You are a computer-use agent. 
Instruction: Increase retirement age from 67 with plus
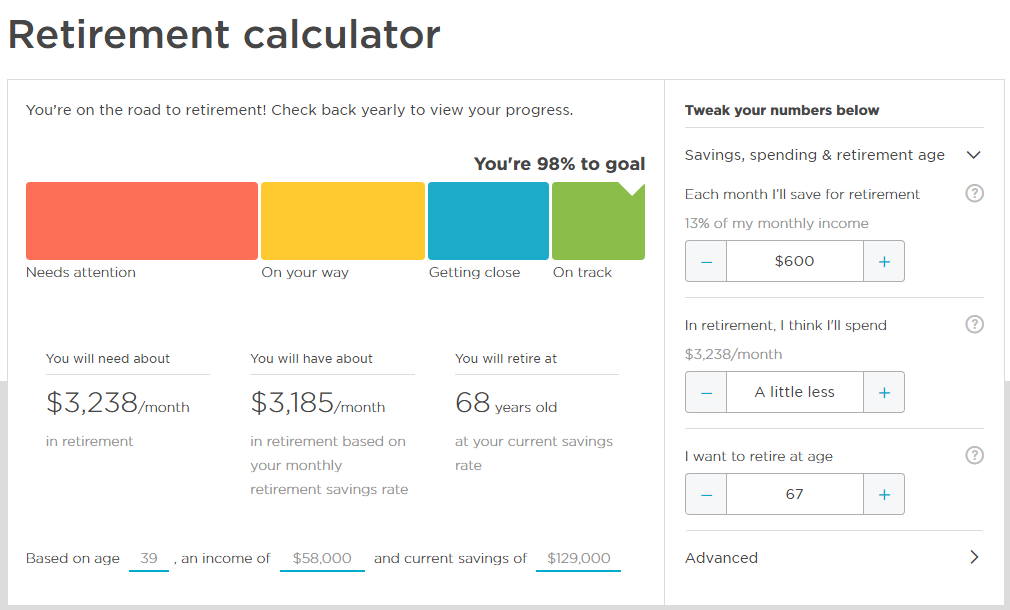click(x=883, y=494)
